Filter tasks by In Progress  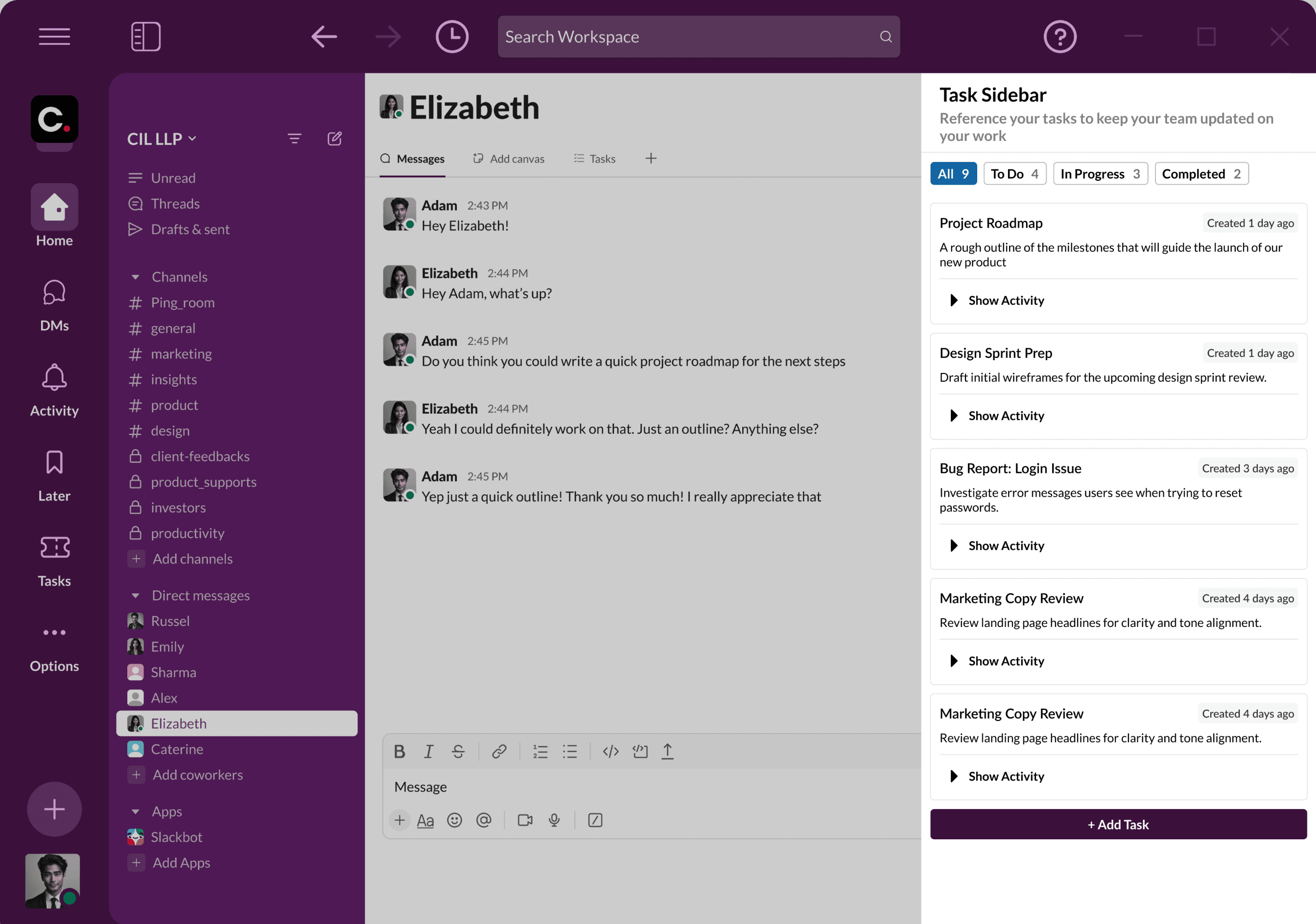pyautogui.click(x=1099, y=174)
